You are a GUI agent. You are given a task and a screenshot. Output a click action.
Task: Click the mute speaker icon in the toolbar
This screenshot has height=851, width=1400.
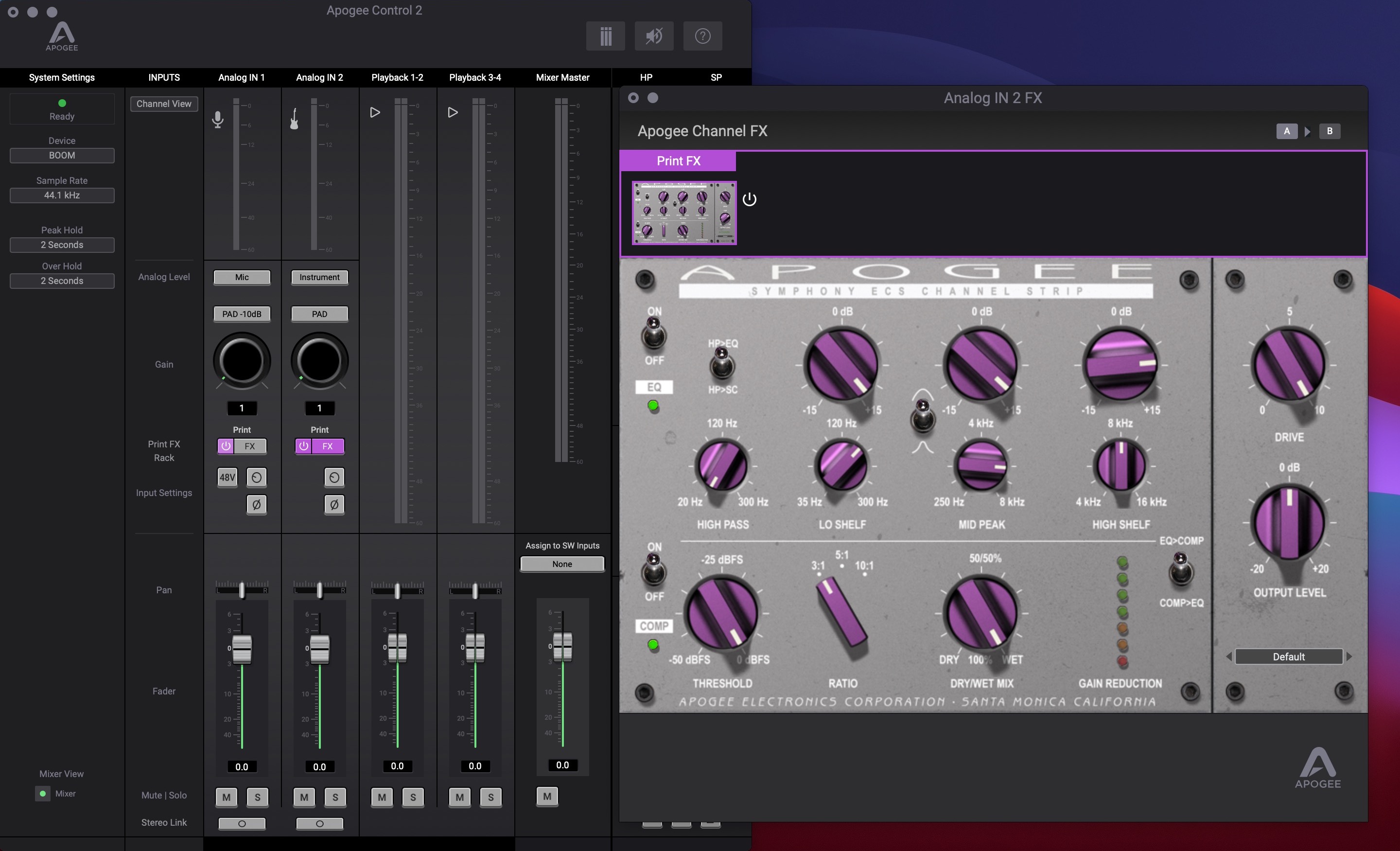[653, 36]
